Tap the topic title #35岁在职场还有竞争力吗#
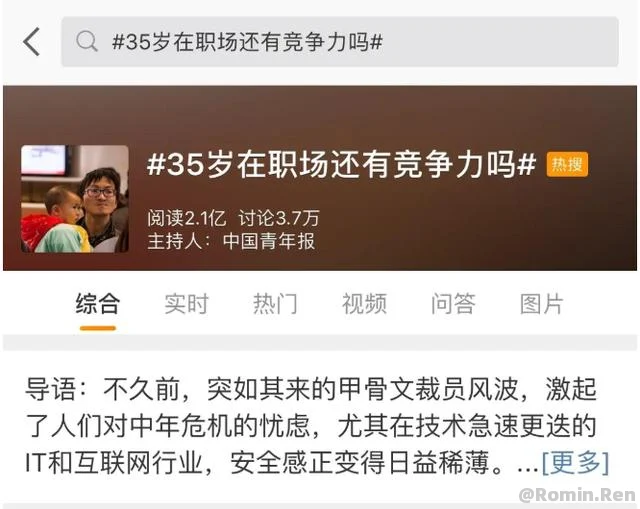Image resolution: width=640 pixels, height=509 pixels. click(x=341, y=164)
